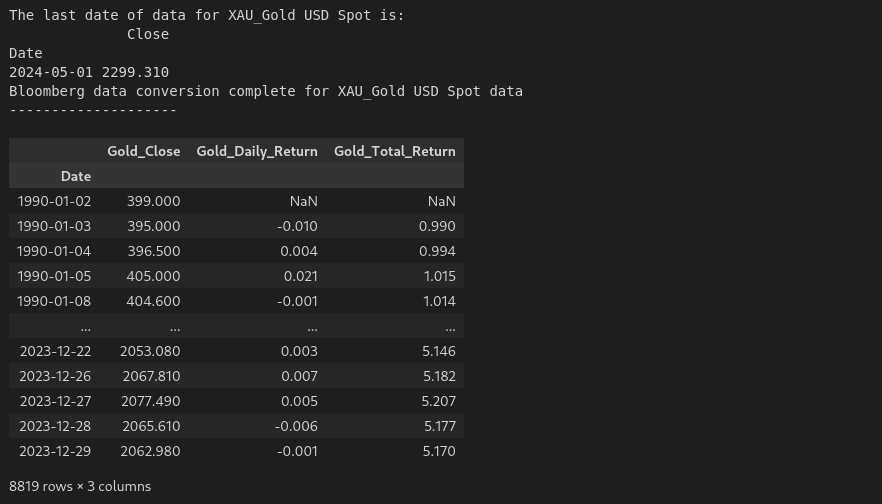Click total return 0.994
882x504 pixels.
[437, 251]
